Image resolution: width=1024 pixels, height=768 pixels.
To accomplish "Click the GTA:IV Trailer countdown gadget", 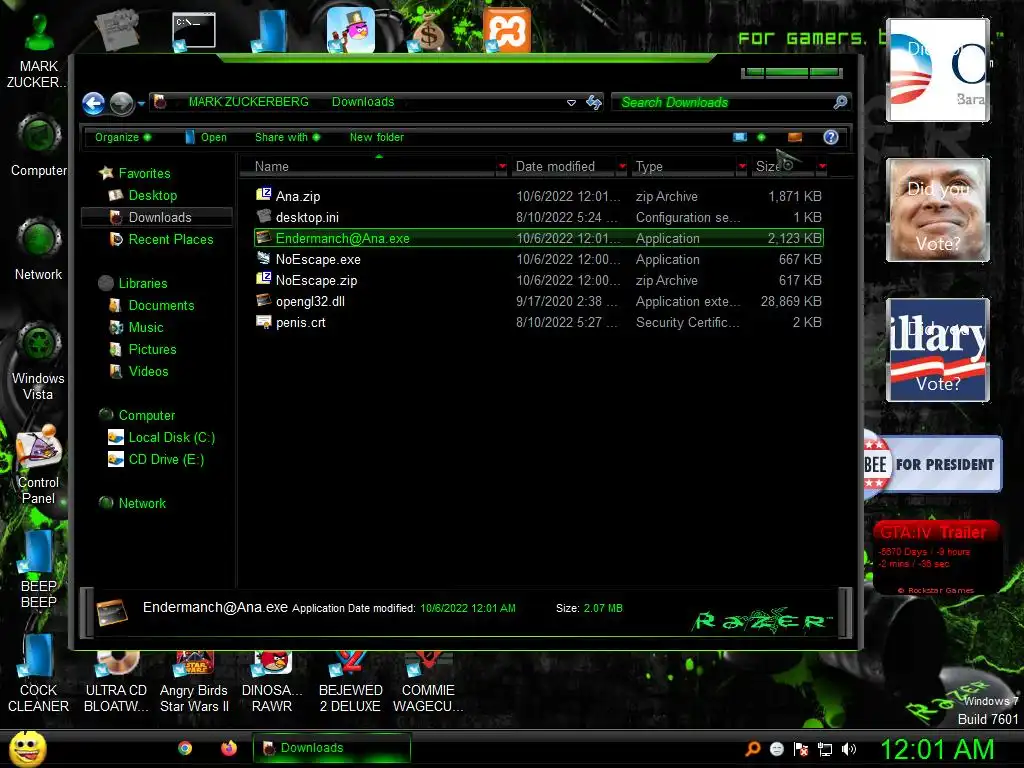I will tap(936, 557).
